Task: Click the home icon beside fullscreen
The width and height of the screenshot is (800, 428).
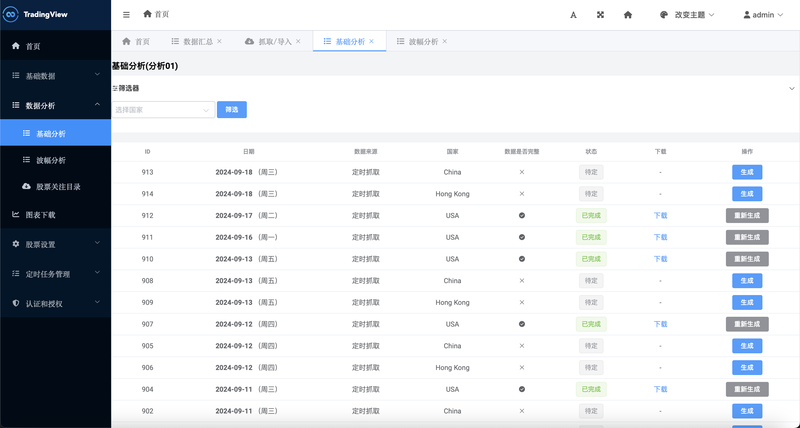Action: (x=628, y=15)
